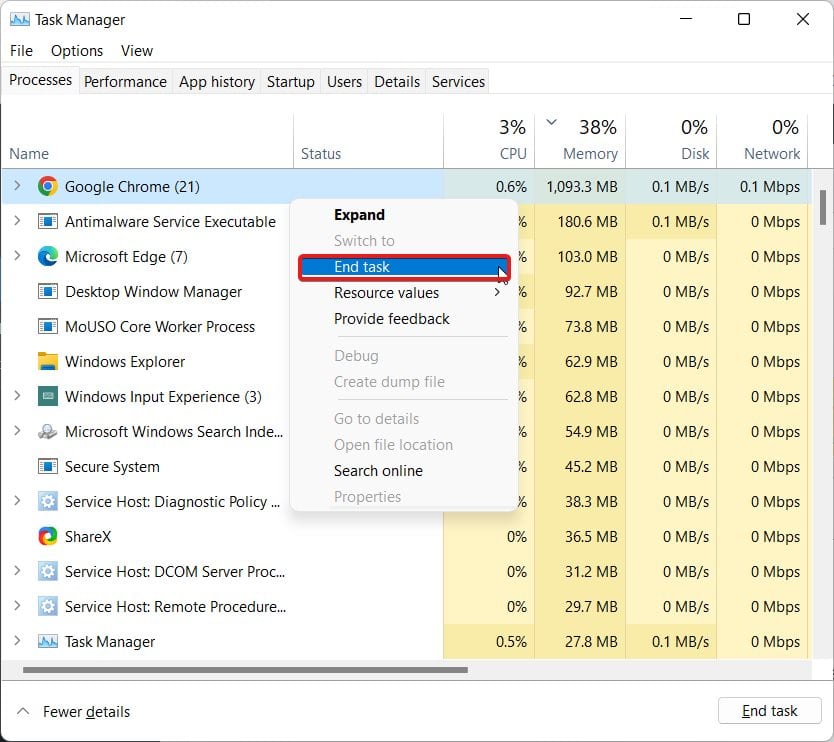Viewport: 834px width, 742px height.
Task: Expand the Windows Input Experience group
Action: [x=17, y=396]
